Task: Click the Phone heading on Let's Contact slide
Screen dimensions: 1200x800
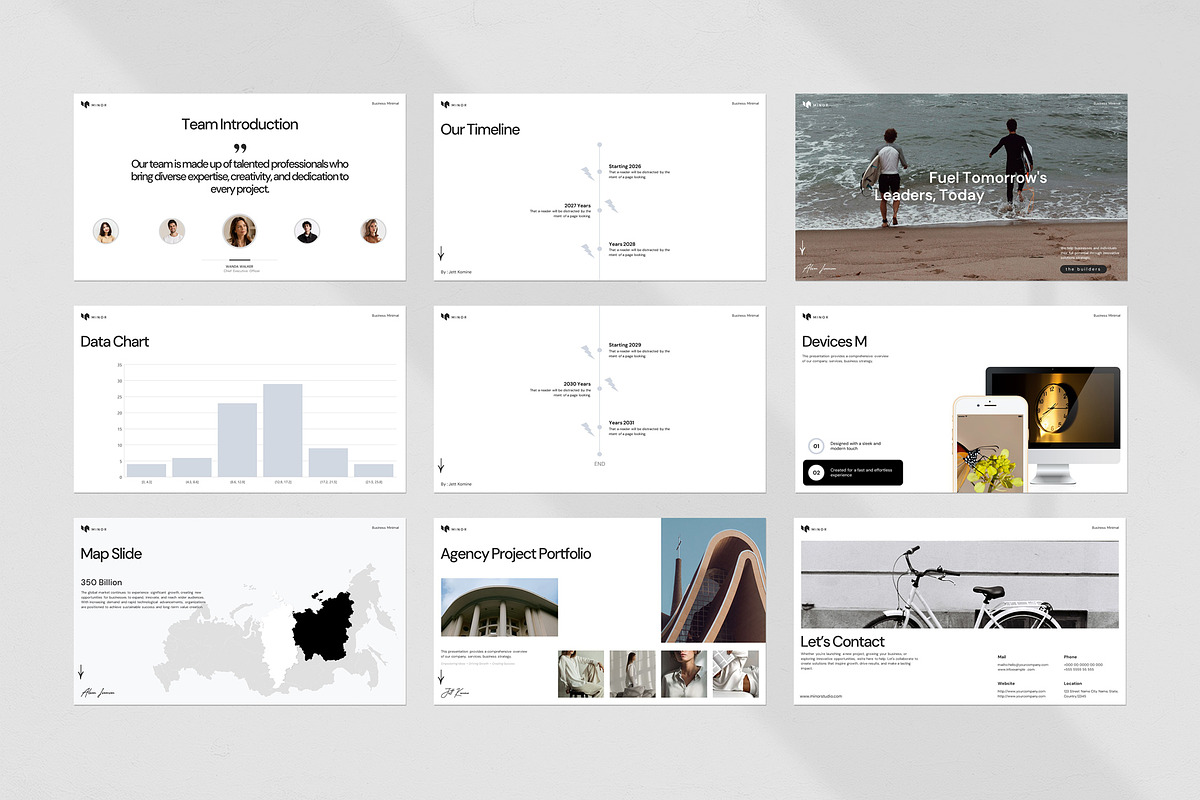Action: (1070, 657)
